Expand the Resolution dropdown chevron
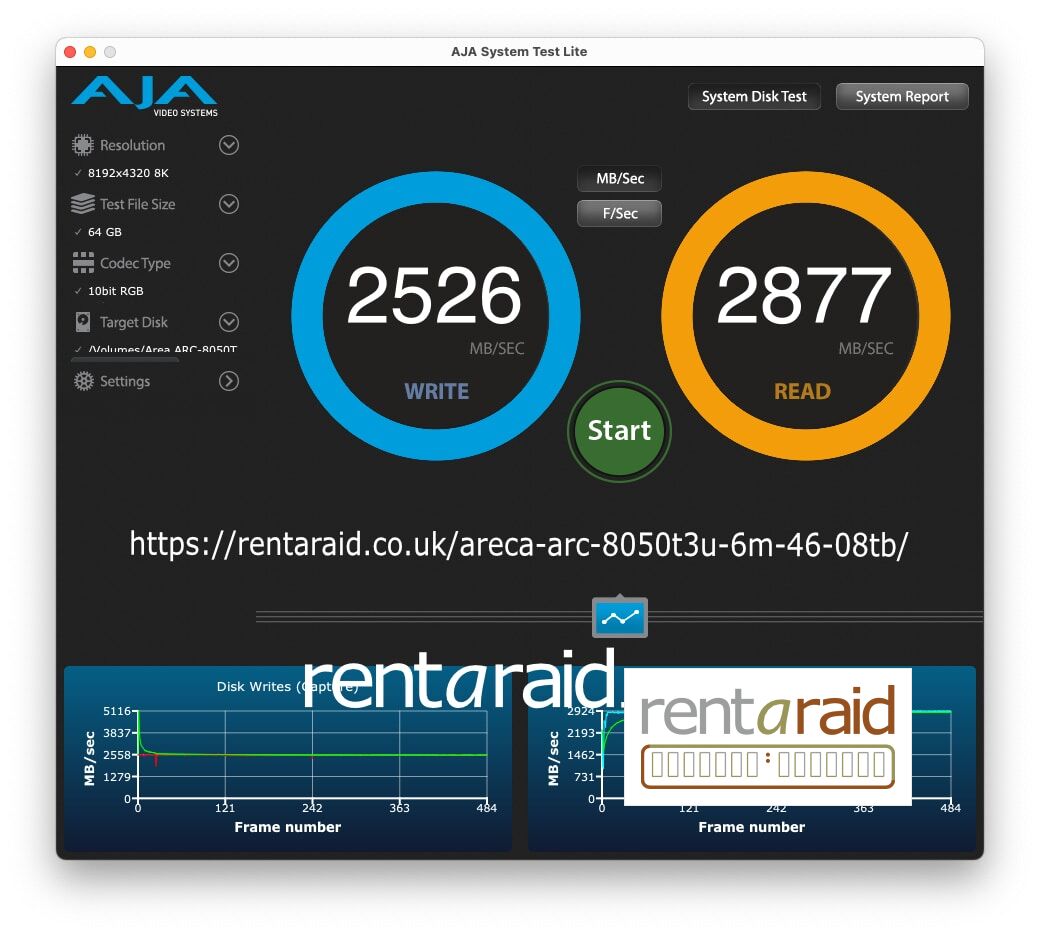The height and width of the screenshot is (934, 1040). (228, 144)
